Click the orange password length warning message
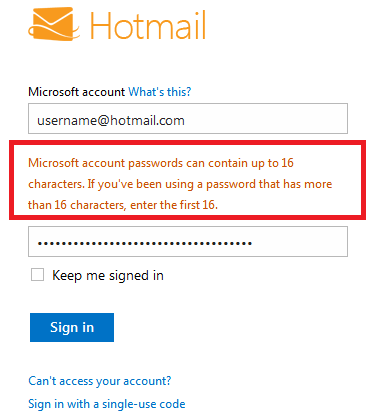Viewport: 374px width, 415px height. click(x=180, y=184)
